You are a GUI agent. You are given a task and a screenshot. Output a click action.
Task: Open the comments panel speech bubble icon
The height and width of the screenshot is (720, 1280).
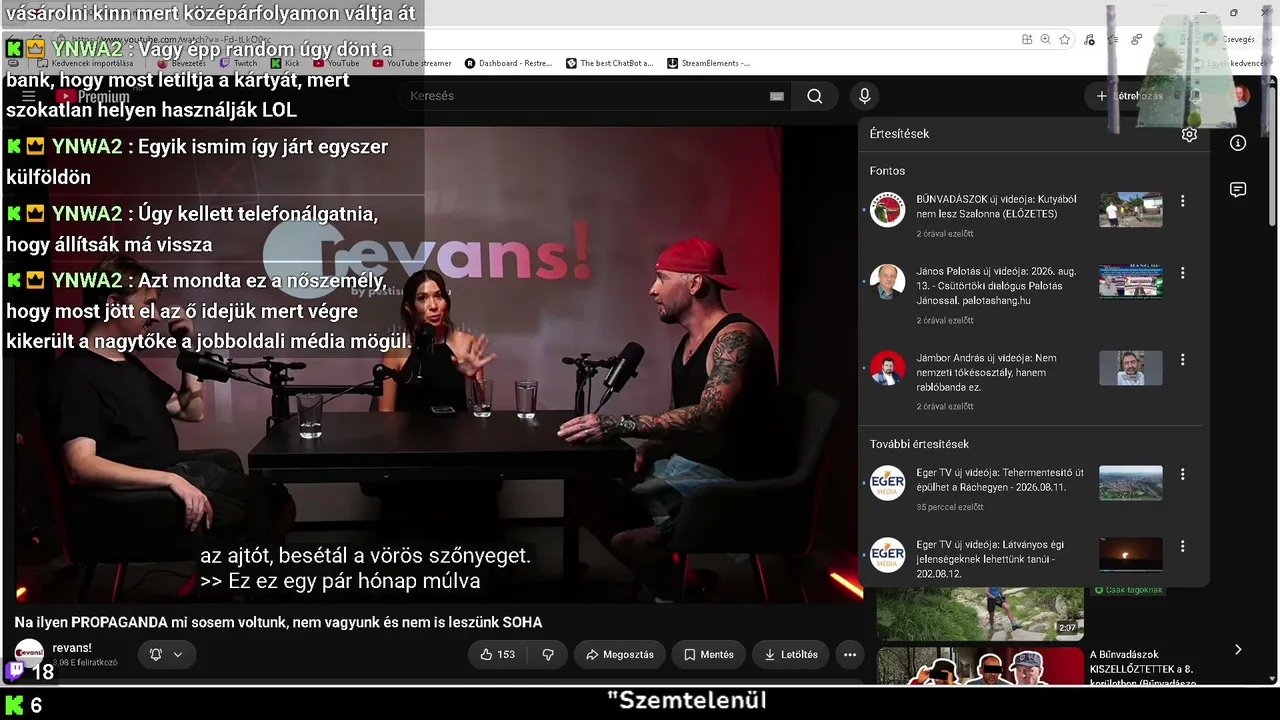tap(1238, 190)
